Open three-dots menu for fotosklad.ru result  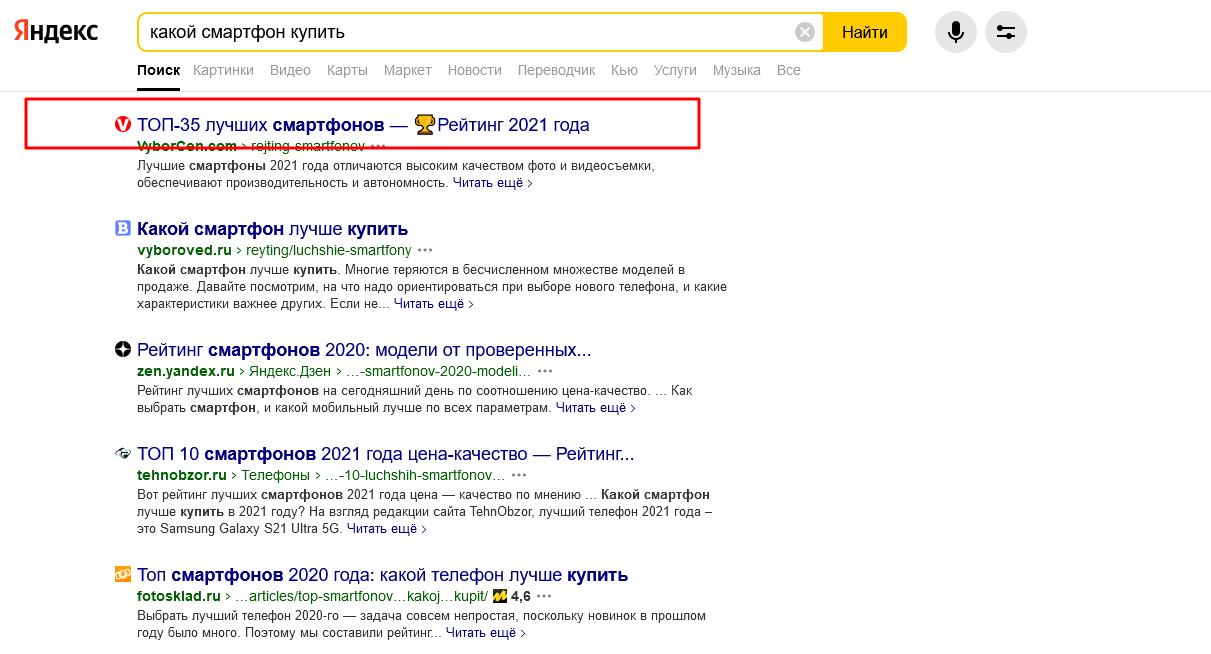pos(544,596)
